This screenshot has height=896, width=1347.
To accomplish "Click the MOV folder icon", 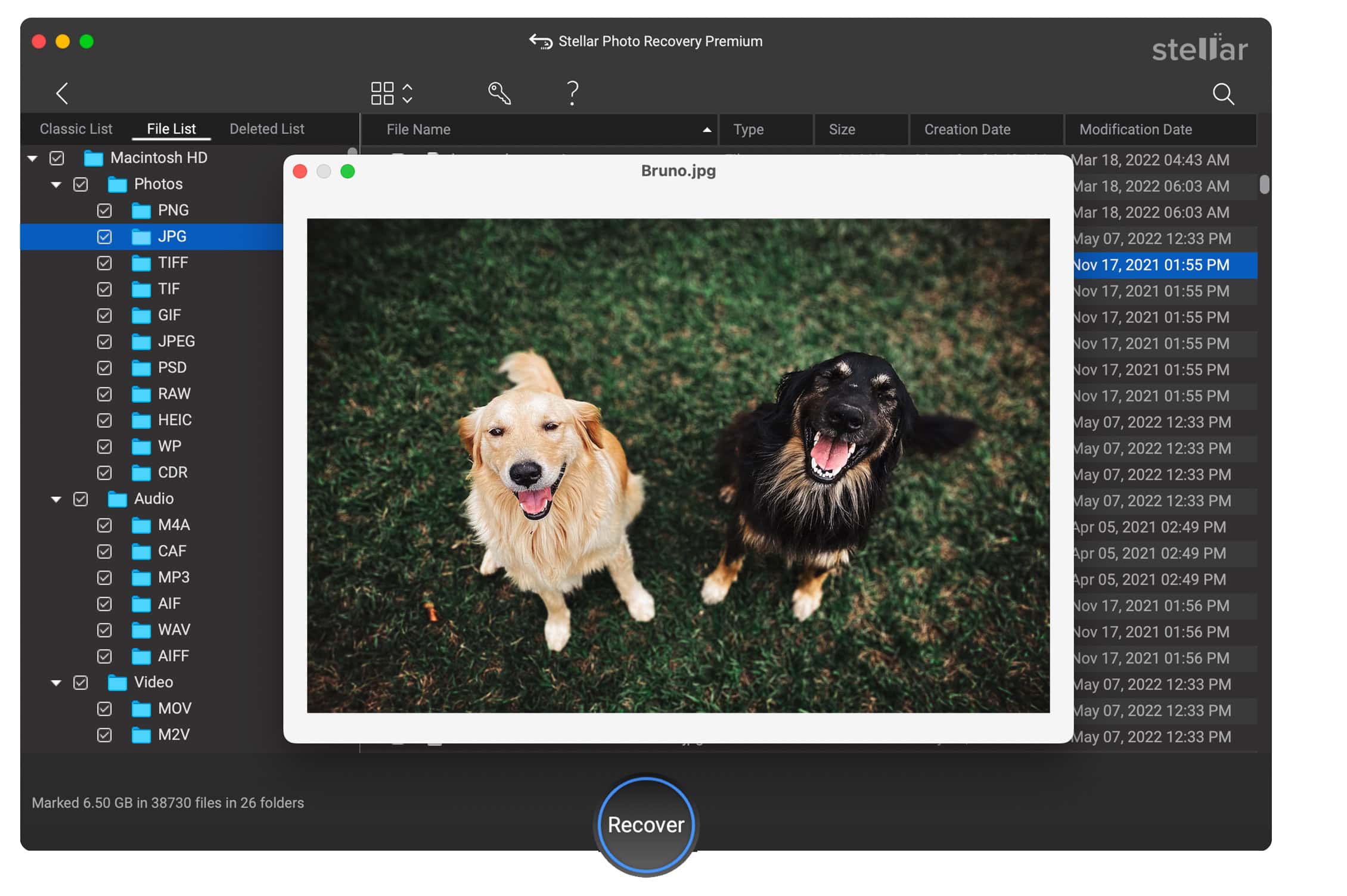I will pos(141,709).
